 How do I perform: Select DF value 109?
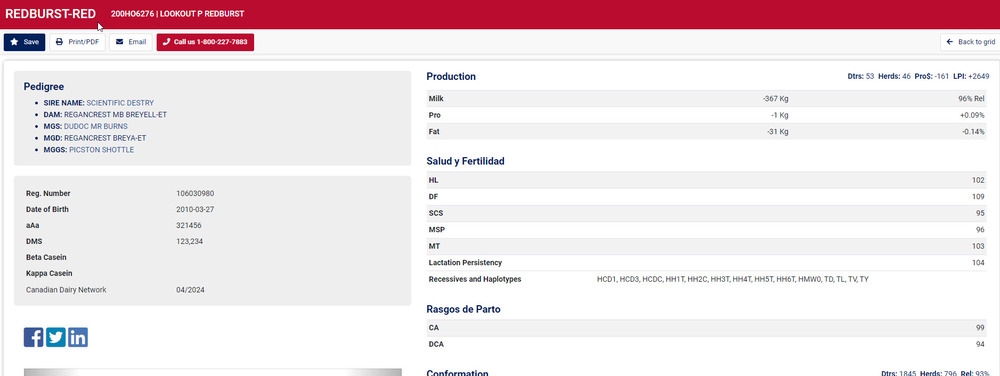[x=979, y=197]
